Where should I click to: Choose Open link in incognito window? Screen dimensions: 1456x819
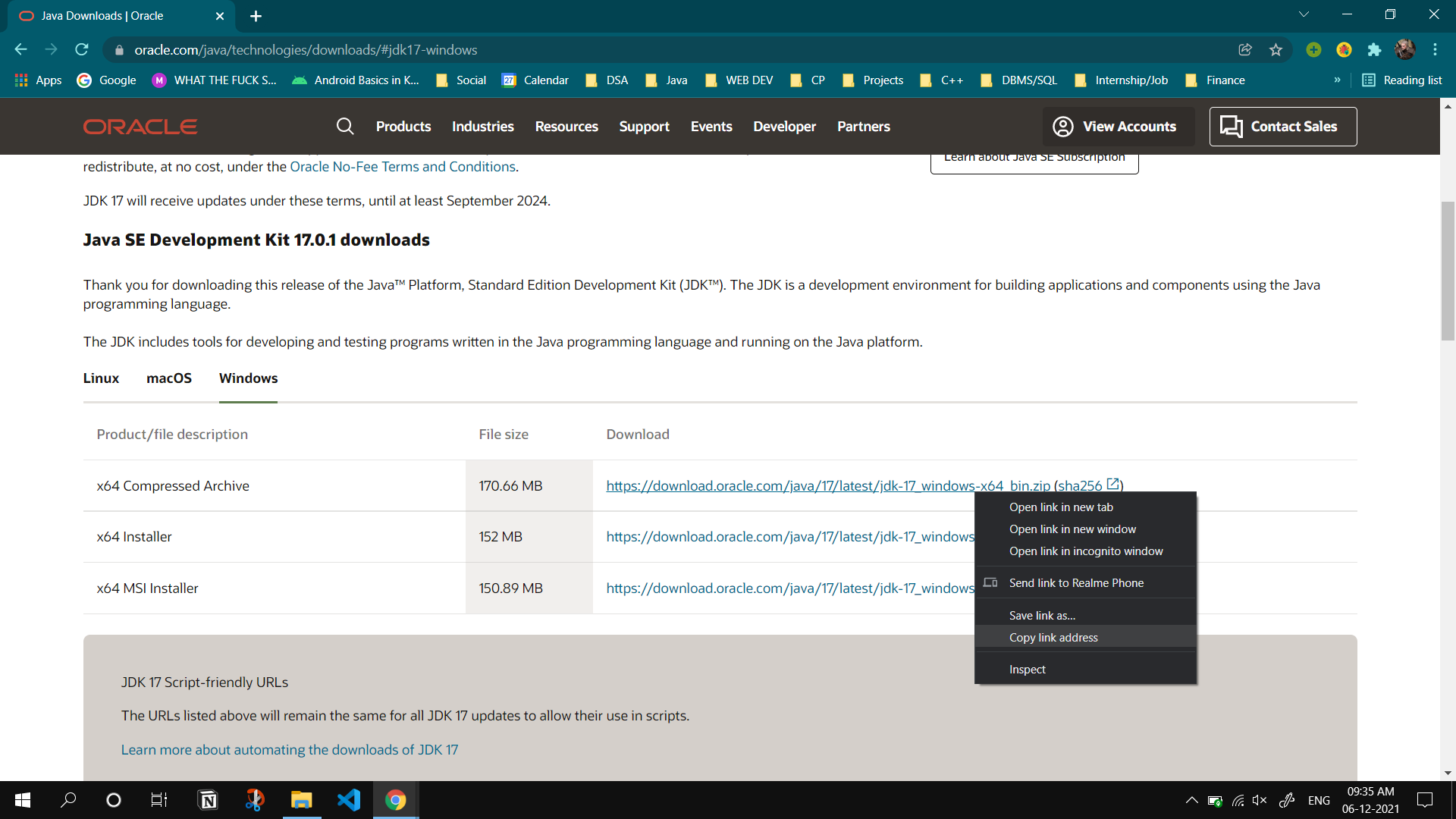point(1085,551)
